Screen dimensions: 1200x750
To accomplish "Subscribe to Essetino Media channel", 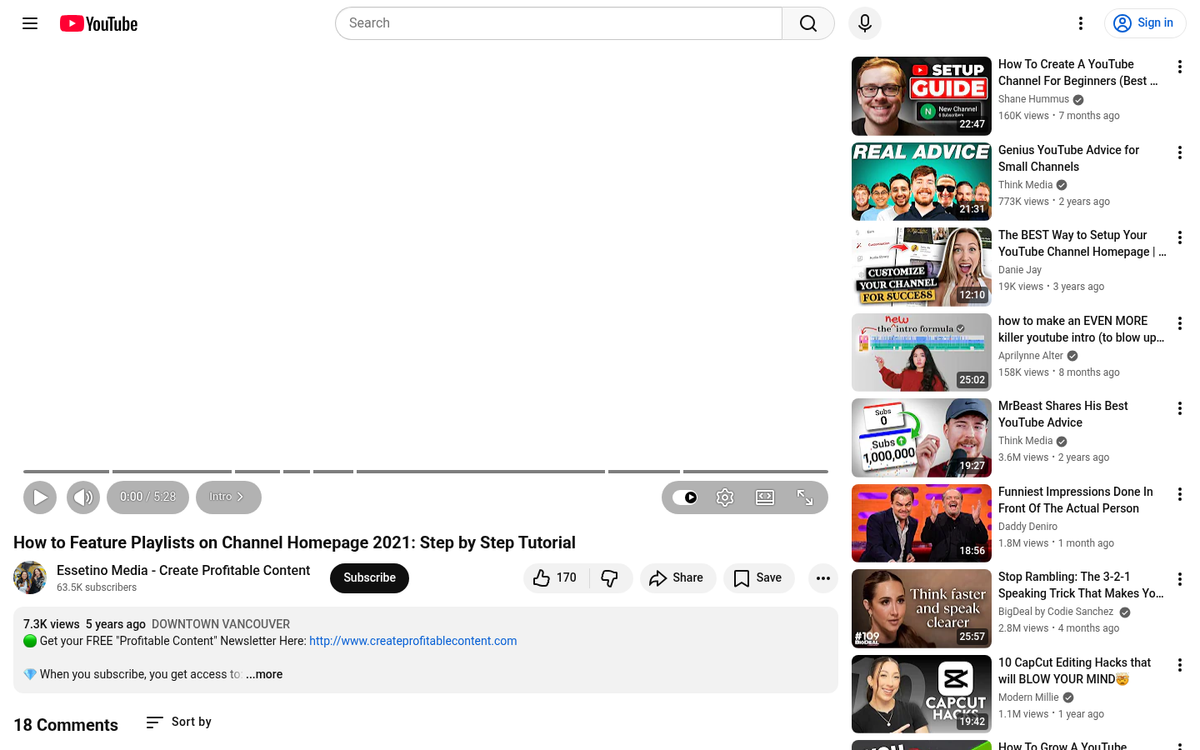I will click(x=369, y=578).
